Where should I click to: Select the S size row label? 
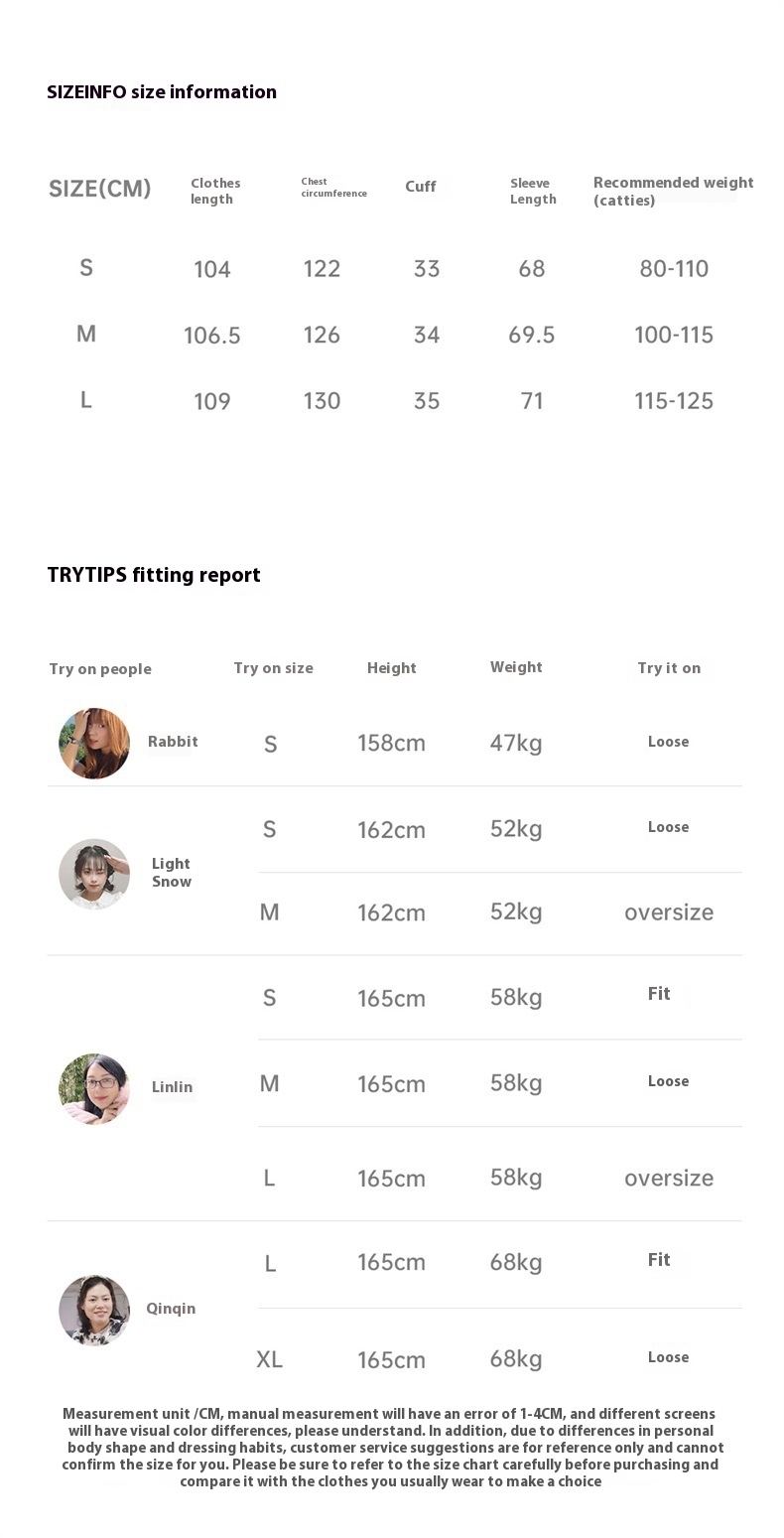click(86, 267)
